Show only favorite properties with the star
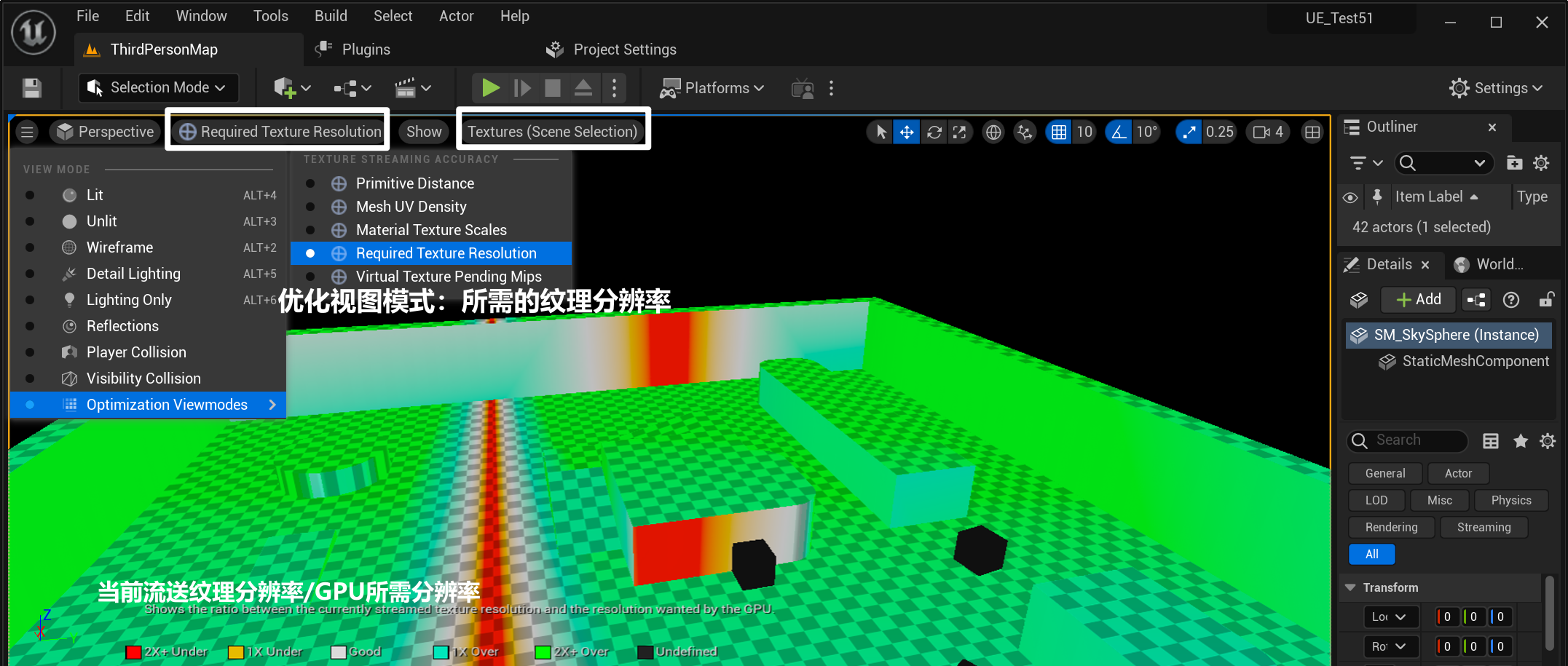The width and height of the screenshot is (1568, 666). pyautogui.click(x=1521, y=441)
